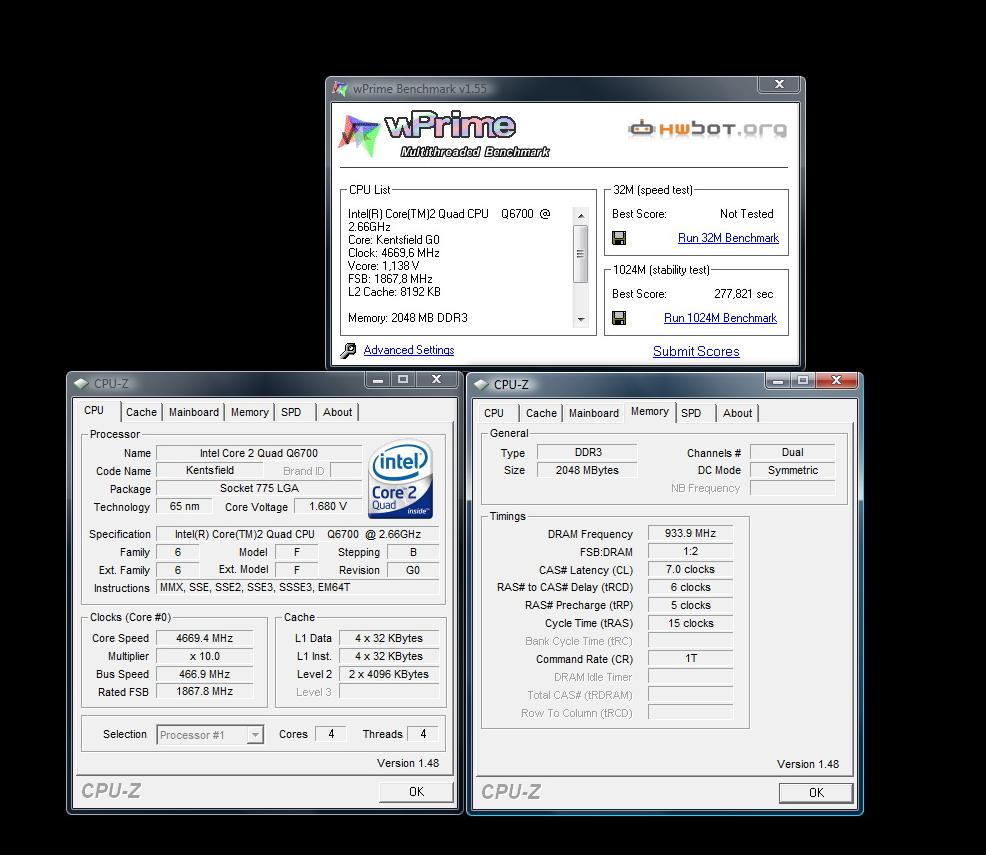Select Memory tab in right CPU-Z window
The height and width of the screenshot is (855, 986).
coord(650,412)
